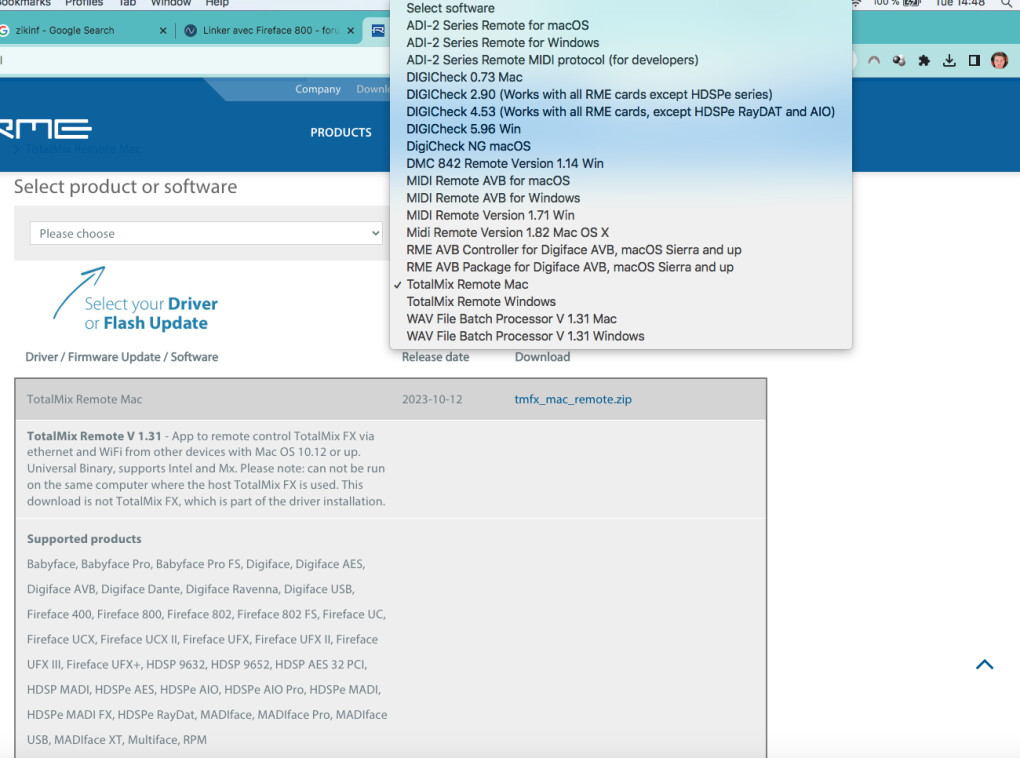Image resolution: width=1020 pixels, height=758 pixels.
Task: Select 'DMC 842 Remote Version 1.14 Win'
Action: pyautogui.click(x=505, y=163)
